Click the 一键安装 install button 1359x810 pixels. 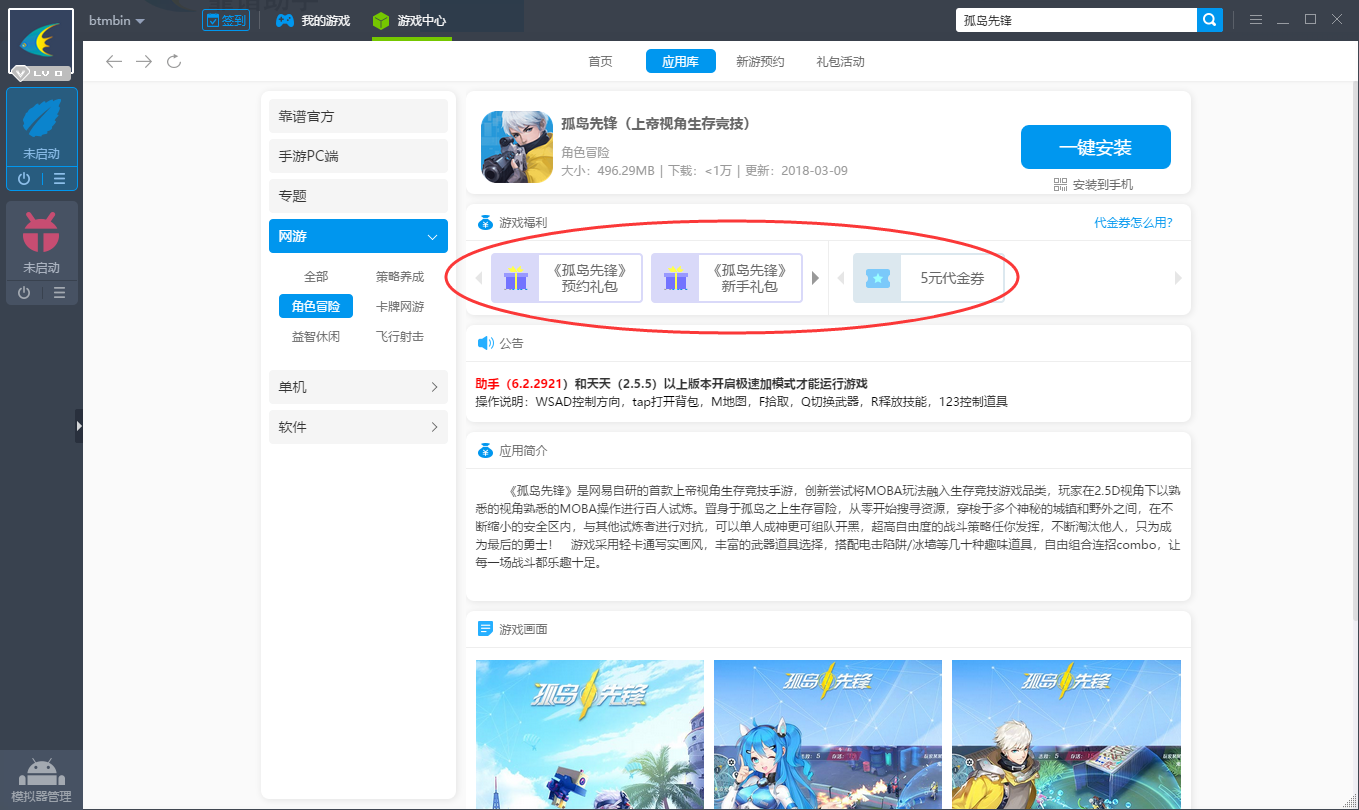1096,148
